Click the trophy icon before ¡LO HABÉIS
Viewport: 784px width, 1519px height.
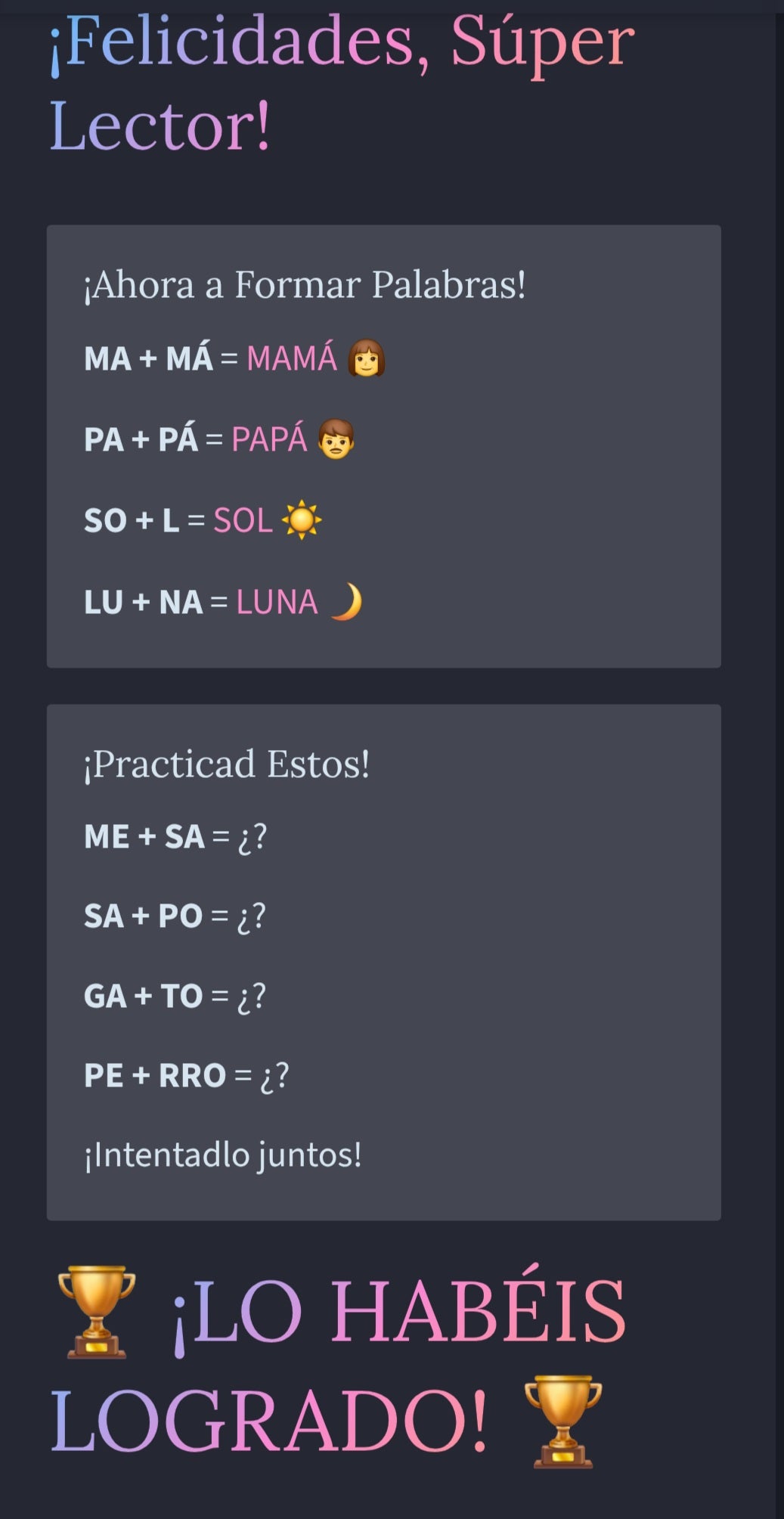click(97, 1311)
